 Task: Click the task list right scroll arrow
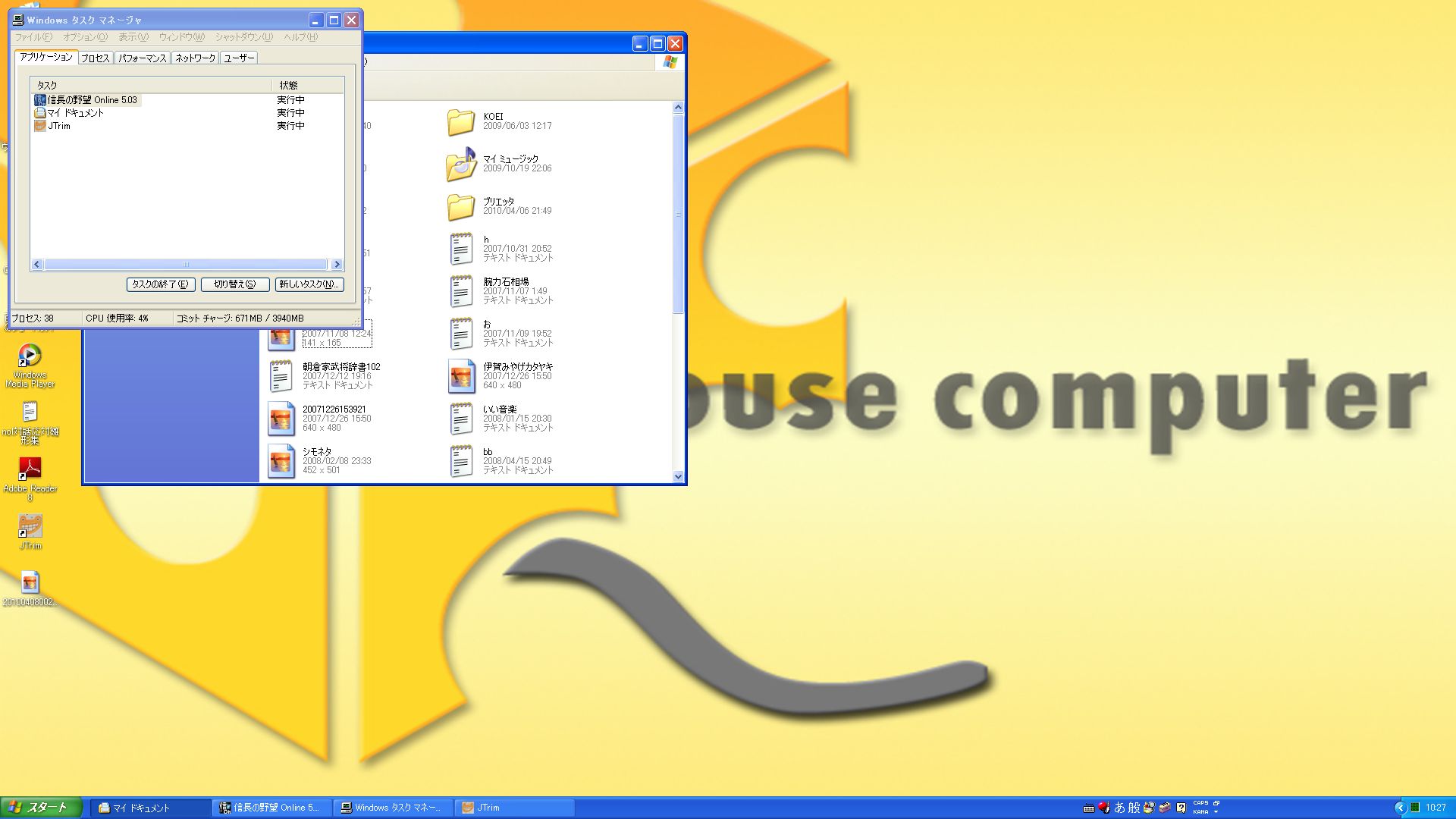click(x=337, y=265)
